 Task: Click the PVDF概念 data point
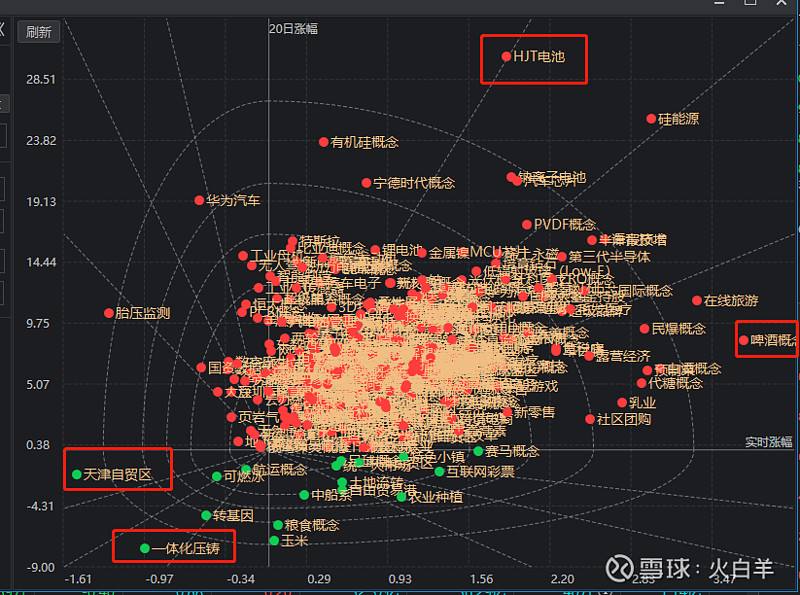pos(527,225)
